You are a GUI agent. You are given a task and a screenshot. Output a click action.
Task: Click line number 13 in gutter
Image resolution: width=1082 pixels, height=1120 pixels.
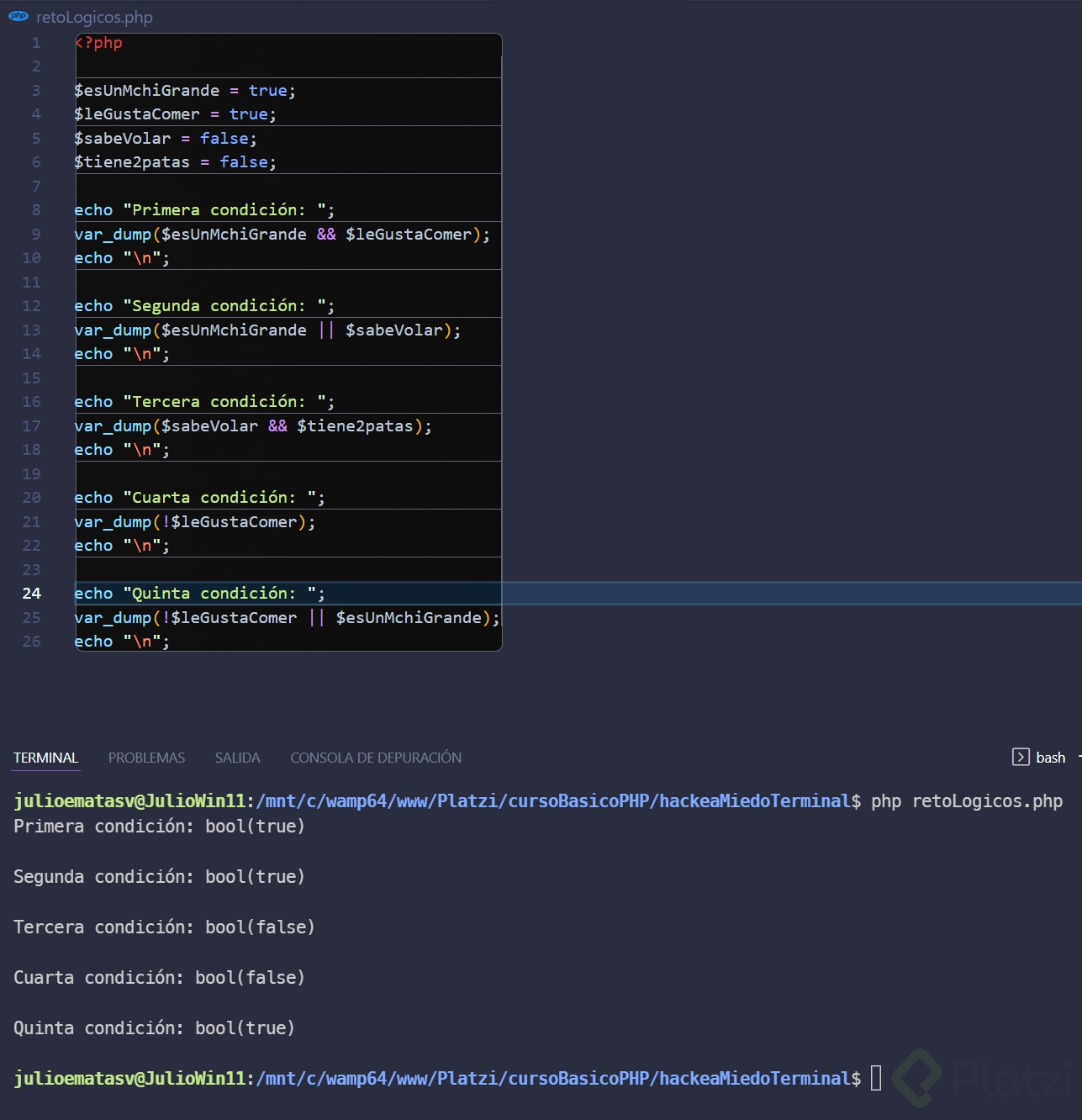pos(32,330)
